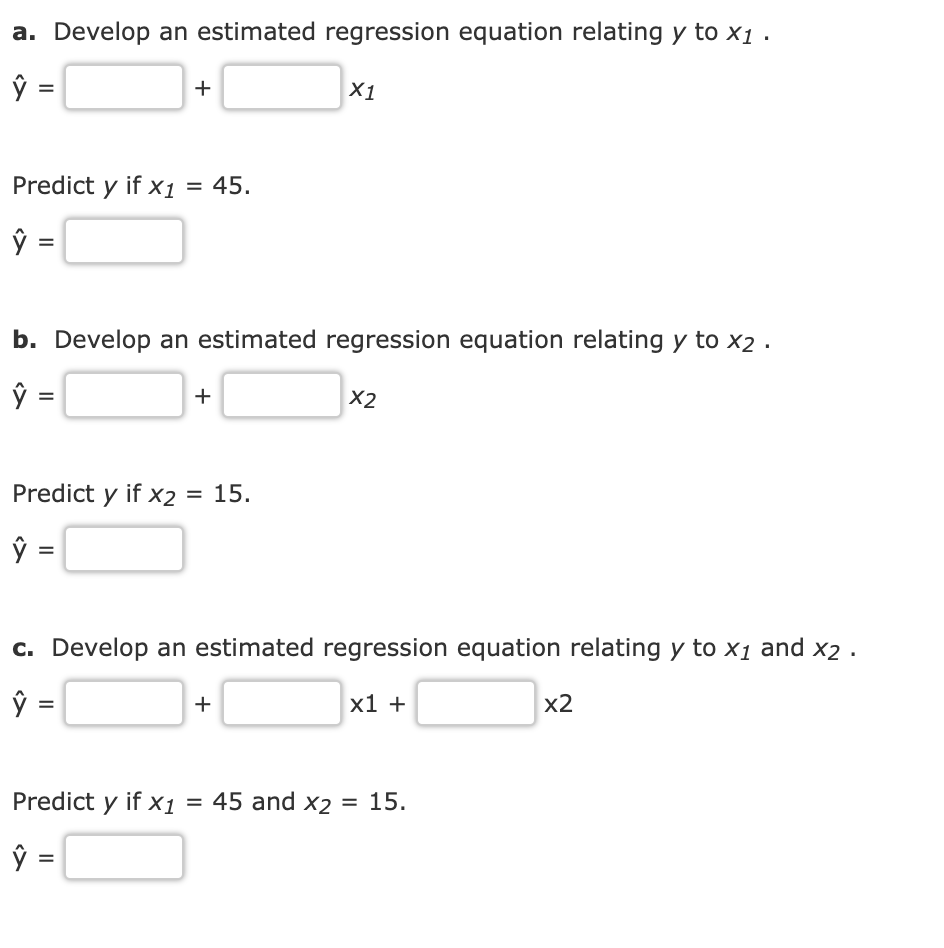
Task: Click the final prediction field at the bottom
Action: coord(123,856)
